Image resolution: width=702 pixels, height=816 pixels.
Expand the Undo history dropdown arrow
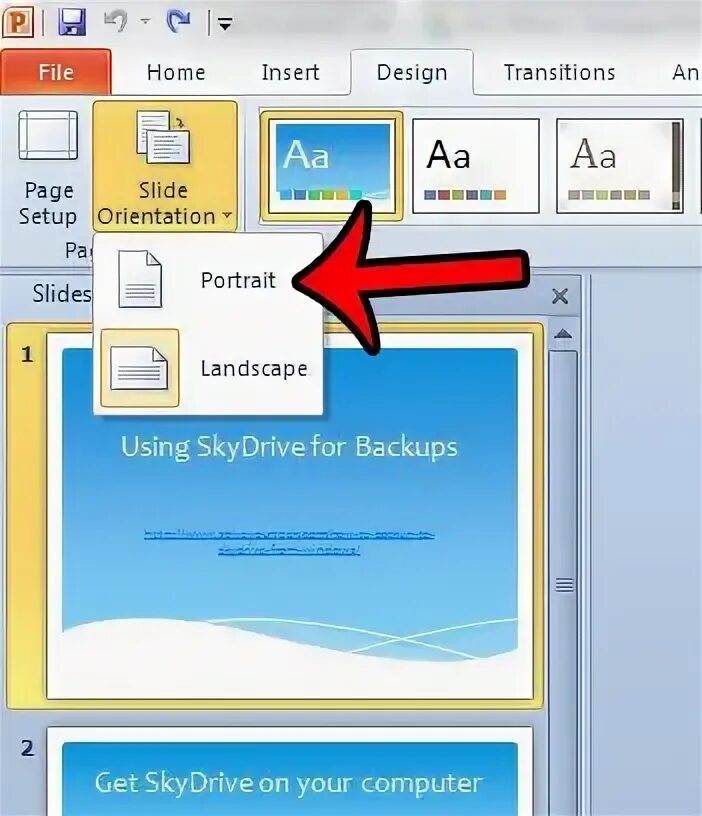(x=145, y=21)
